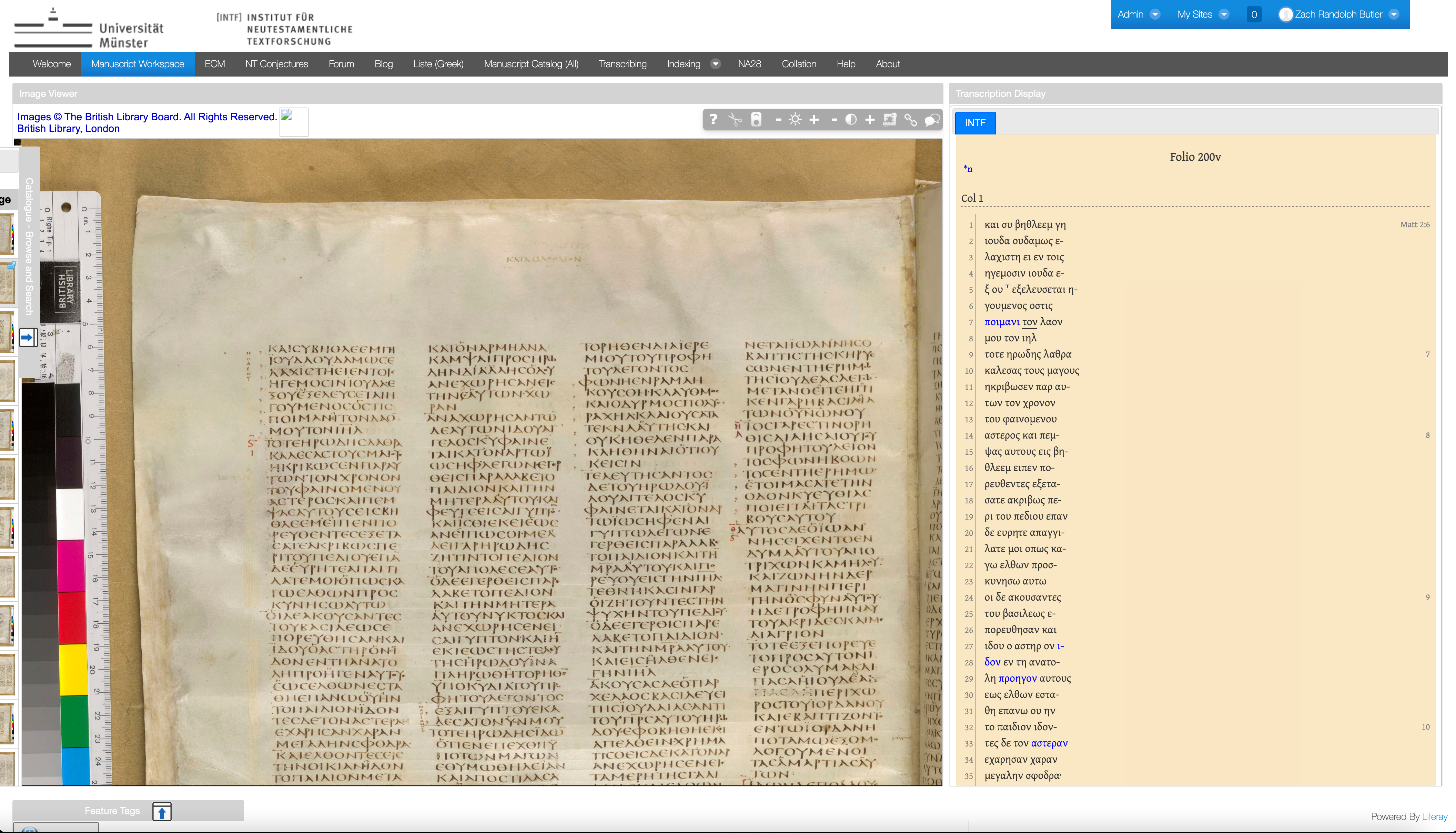Click the chain link icon
The height and width of the screenshot is (833, 1456).
coord(910,120)
